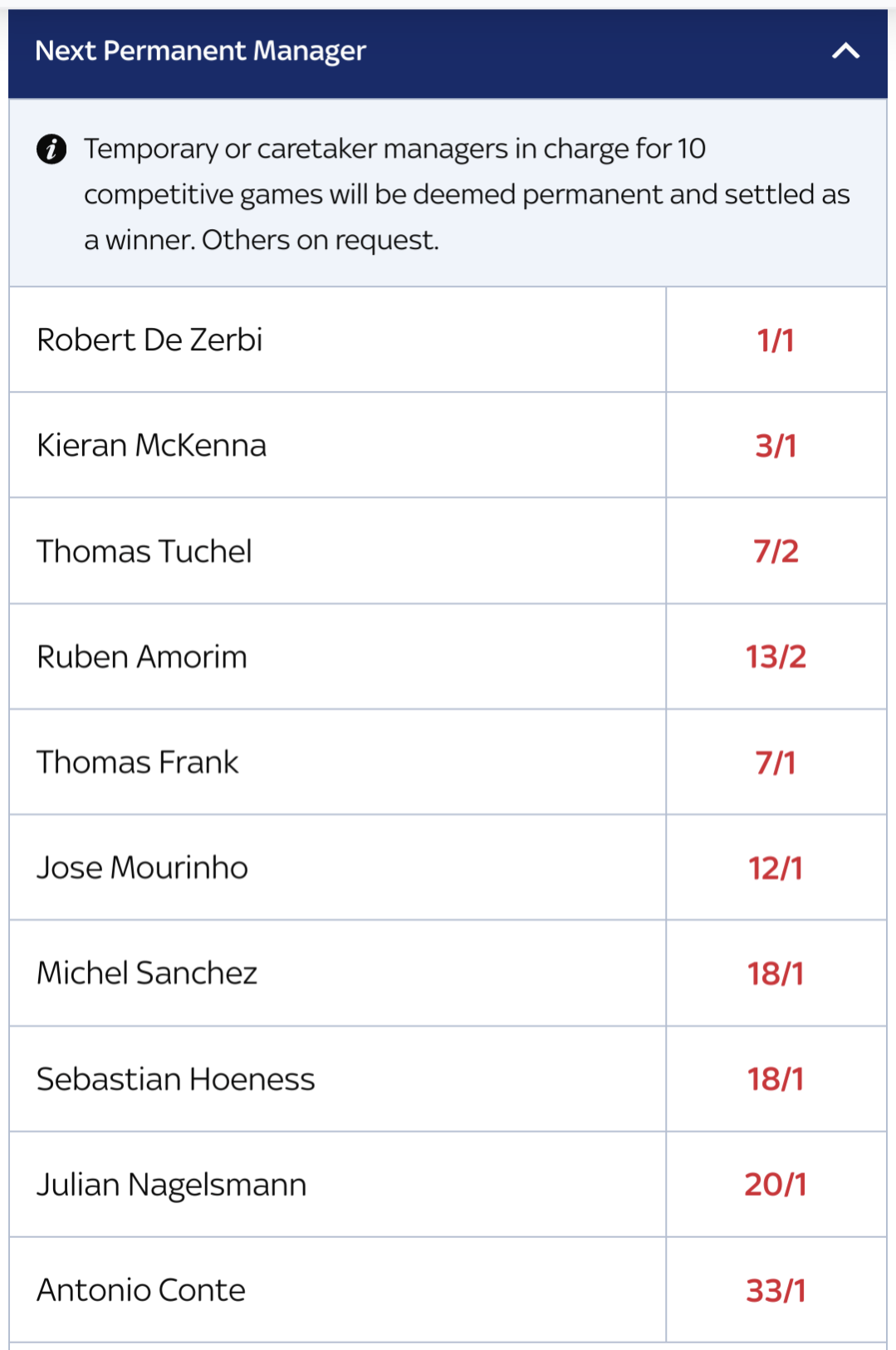Click the Next Permanent Manager header title
896x1350 pixels.
pyautogui.click(x=200, y=51)
